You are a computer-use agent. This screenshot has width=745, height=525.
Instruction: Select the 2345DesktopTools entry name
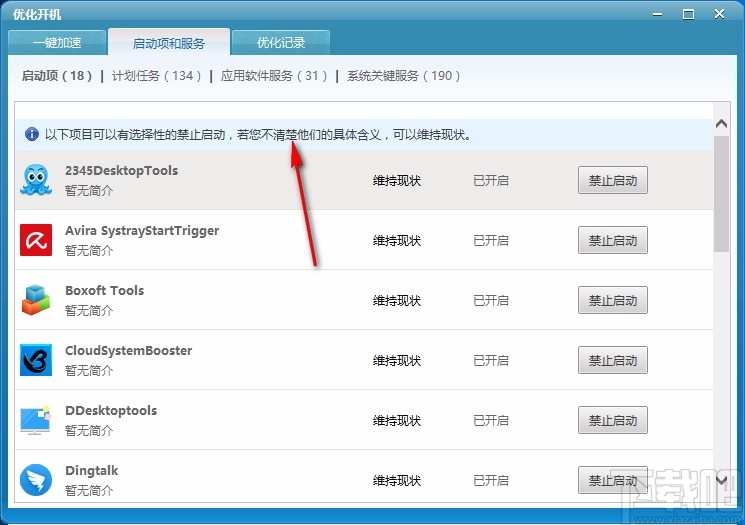pyautogui.click(x=122, y=171)
